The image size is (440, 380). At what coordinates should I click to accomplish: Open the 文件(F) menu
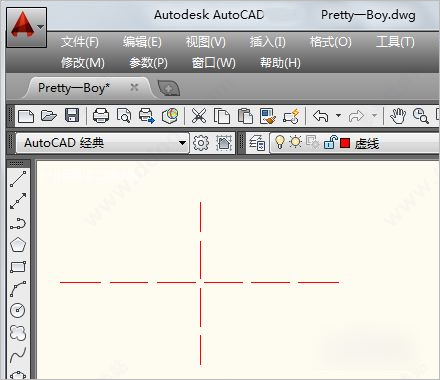tap(80, 42)
